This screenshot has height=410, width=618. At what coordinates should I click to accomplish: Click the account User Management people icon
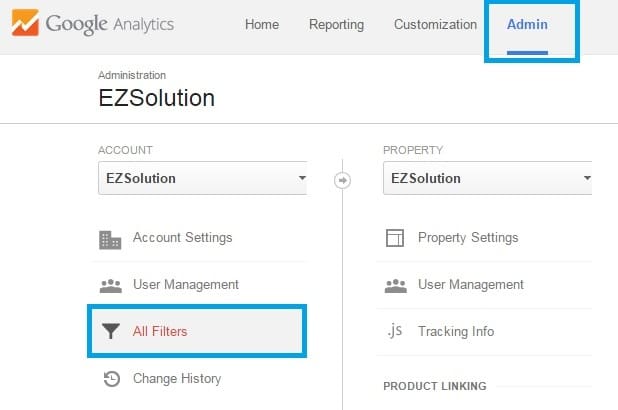[110, 286]
